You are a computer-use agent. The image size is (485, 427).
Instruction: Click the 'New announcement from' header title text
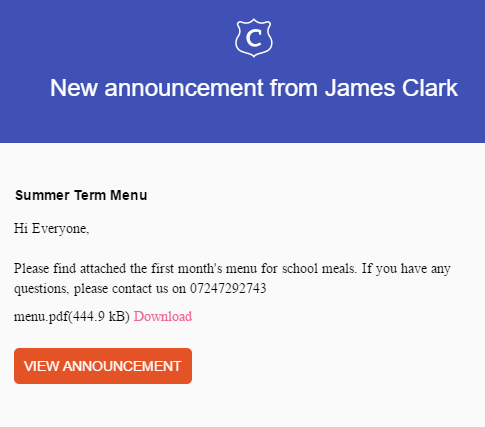[x=184, y=88]
